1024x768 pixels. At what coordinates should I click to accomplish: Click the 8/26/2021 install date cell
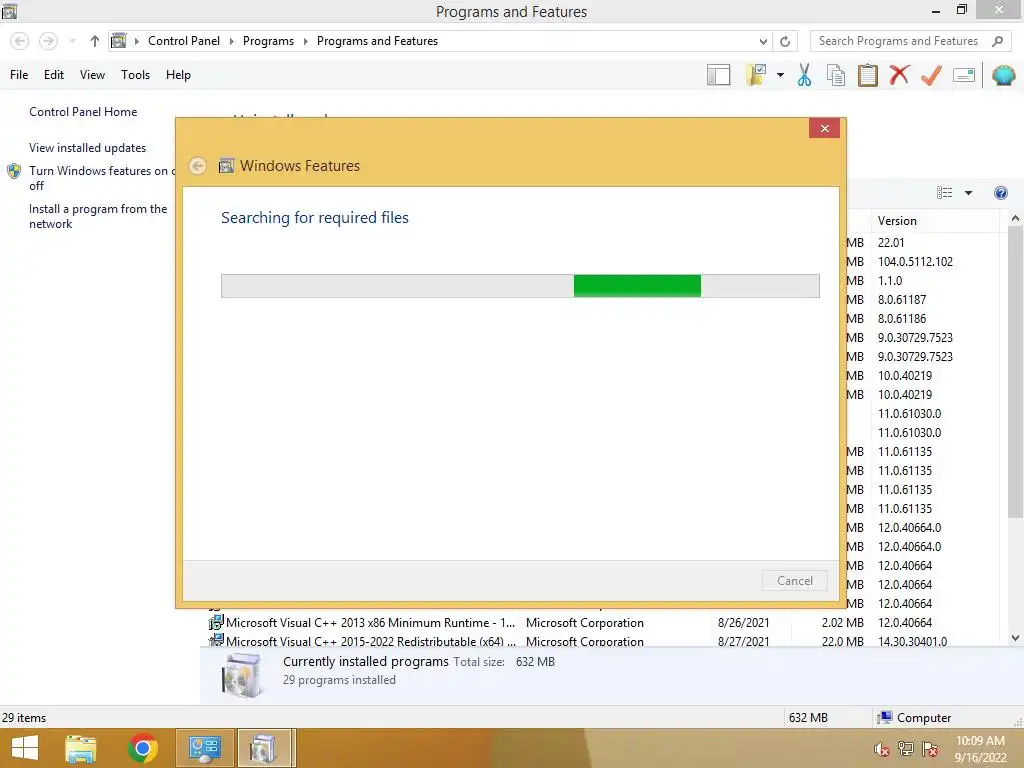(743, 622)
